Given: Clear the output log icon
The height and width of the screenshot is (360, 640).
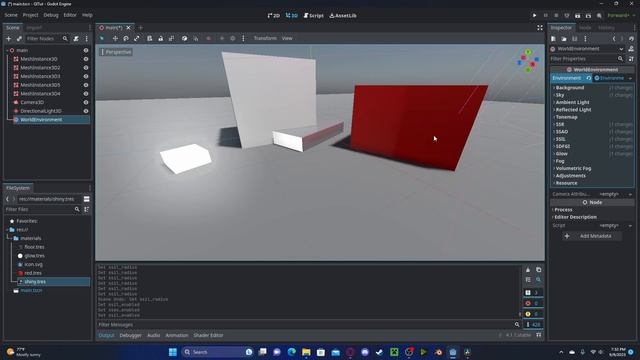Looking at the screenshot, I should [x=528, y=270].
